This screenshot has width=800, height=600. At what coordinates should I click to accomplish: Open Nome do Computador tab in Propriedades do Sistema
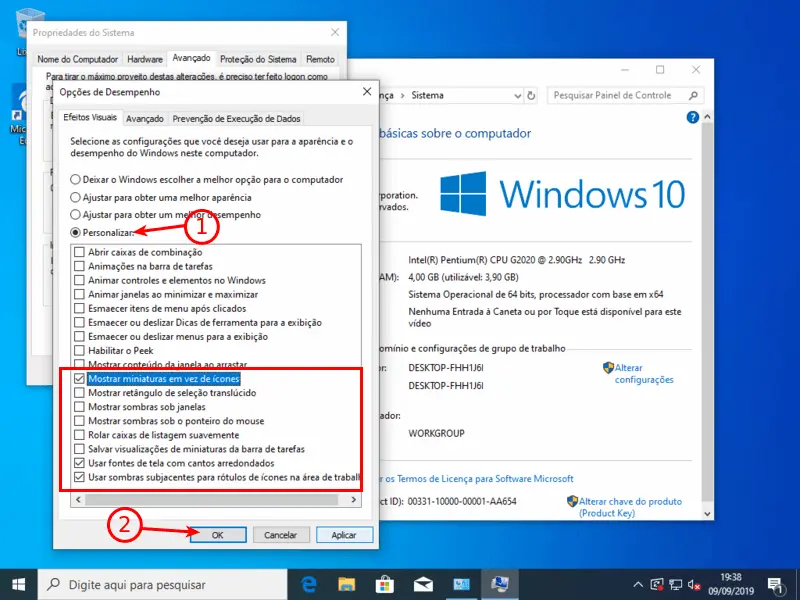(78, 59)
